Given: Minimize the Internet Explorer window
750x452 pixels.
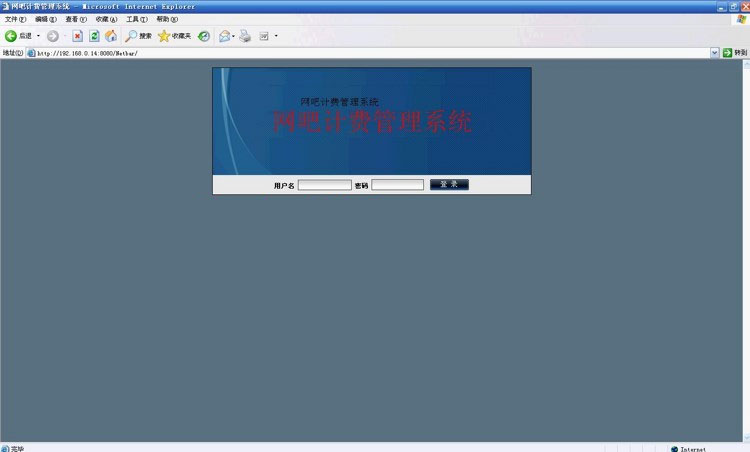Looking at the screenshot, I should 722,7.
